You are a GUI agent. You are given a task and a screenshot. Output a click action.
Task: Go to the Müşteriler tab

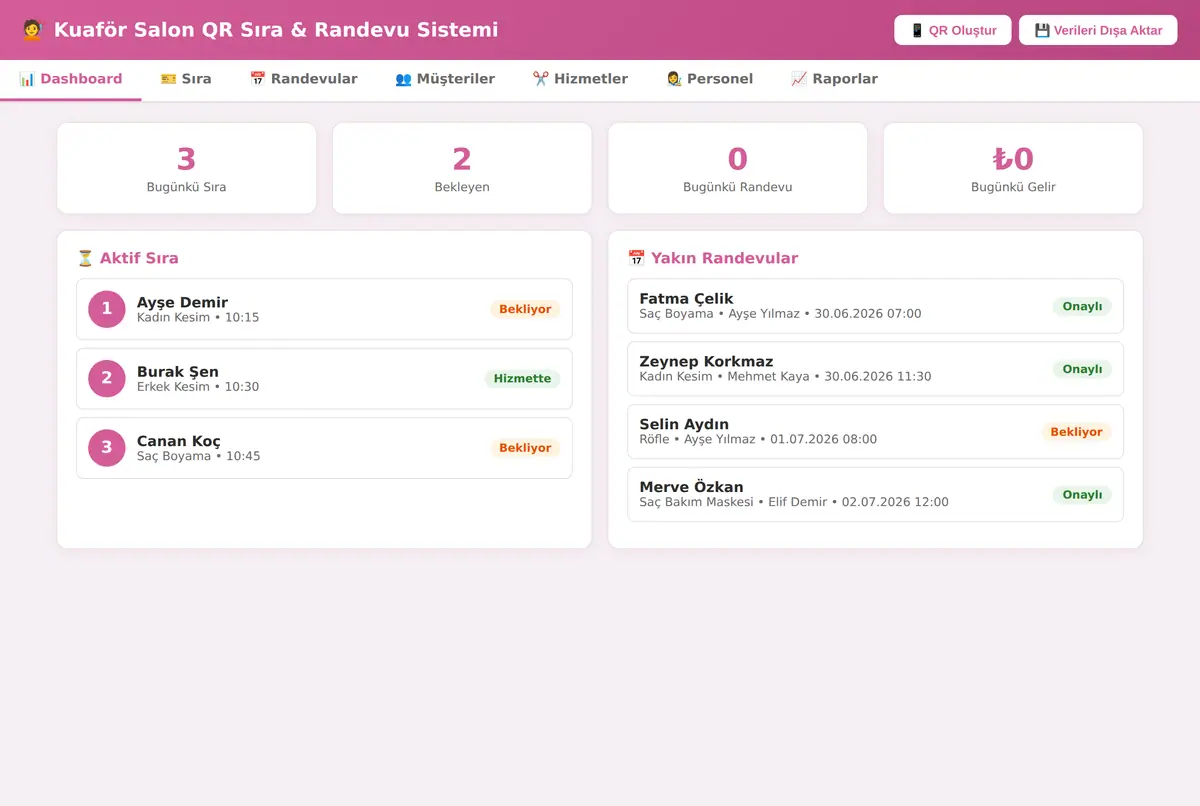point(445,79)
